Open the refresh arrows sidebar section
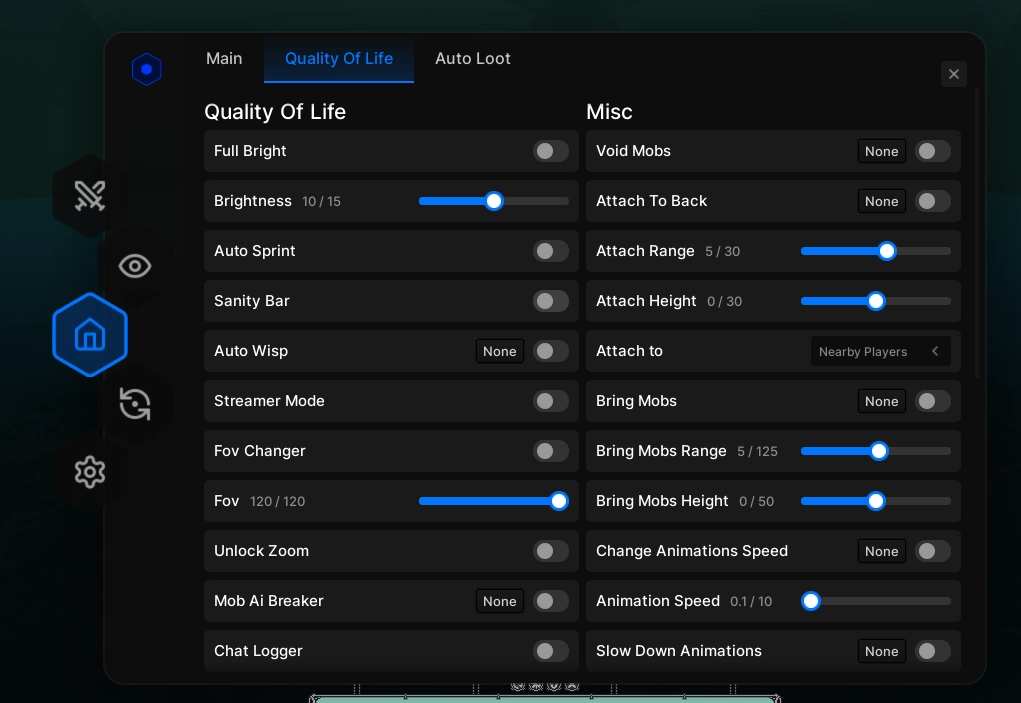 click(135, 404)
